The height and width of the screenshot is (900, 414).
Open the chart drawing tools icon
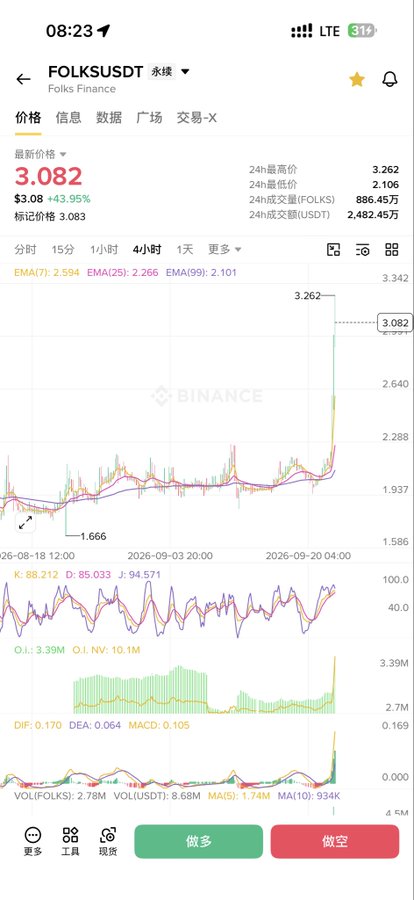334,249
